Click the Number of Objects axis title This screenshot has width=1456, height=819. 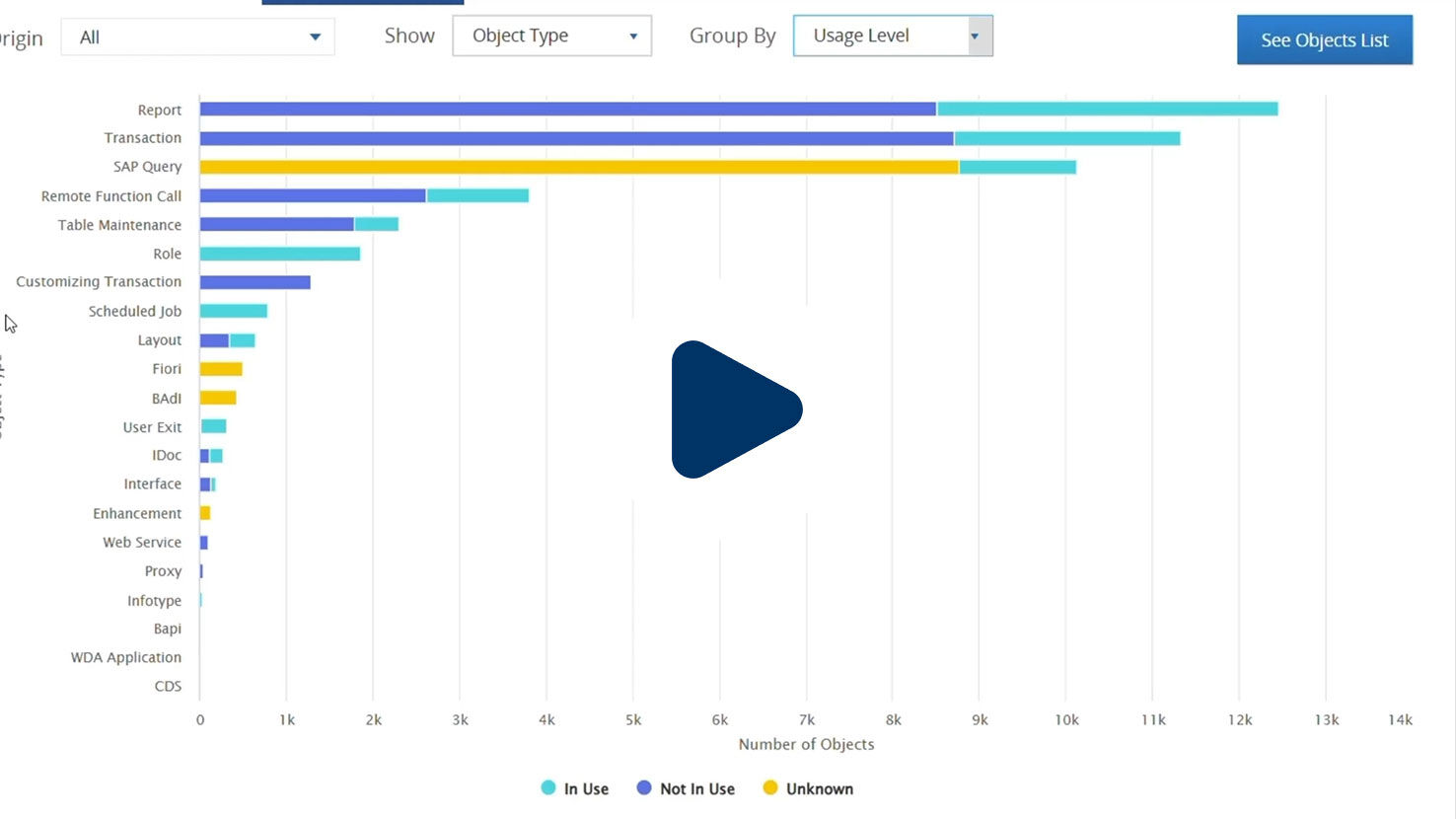click(x=806, y=744)
